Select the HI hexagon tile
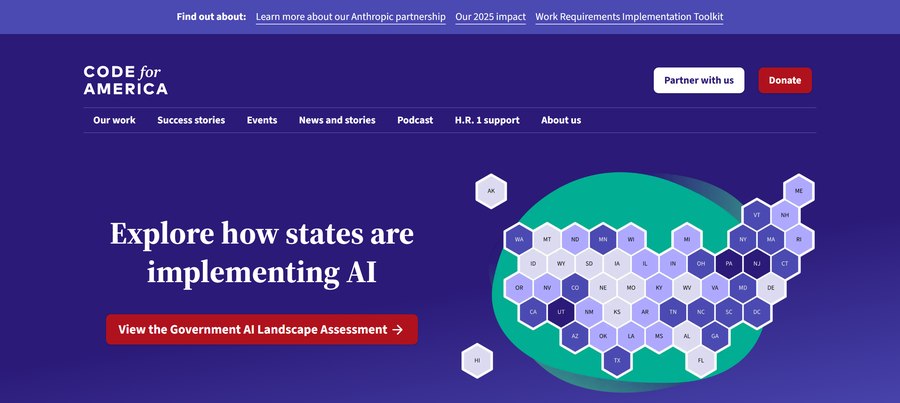The image size is (900, 403). pyautogui.click(x=477, y=361)
